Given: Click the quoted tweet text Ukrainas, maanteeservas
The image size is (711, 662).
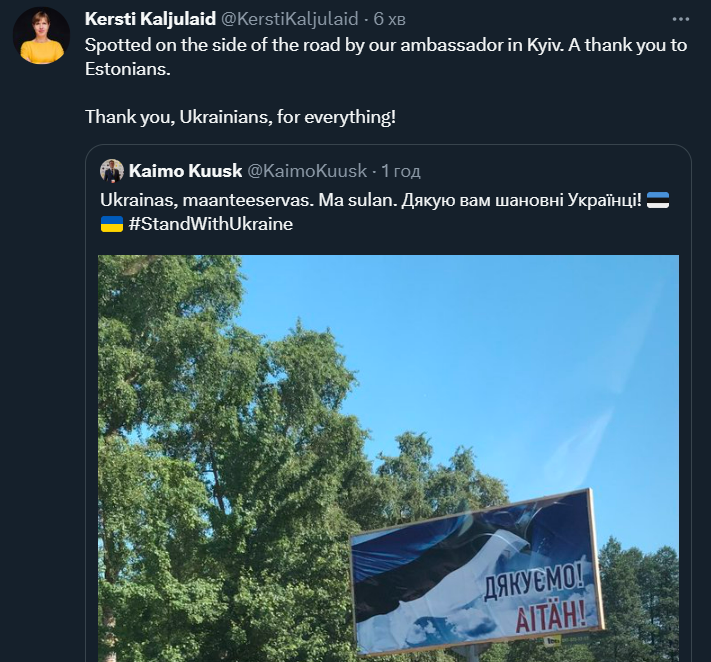Looking at the screenshot, I should pyautogui.click(x=207, y=200).
